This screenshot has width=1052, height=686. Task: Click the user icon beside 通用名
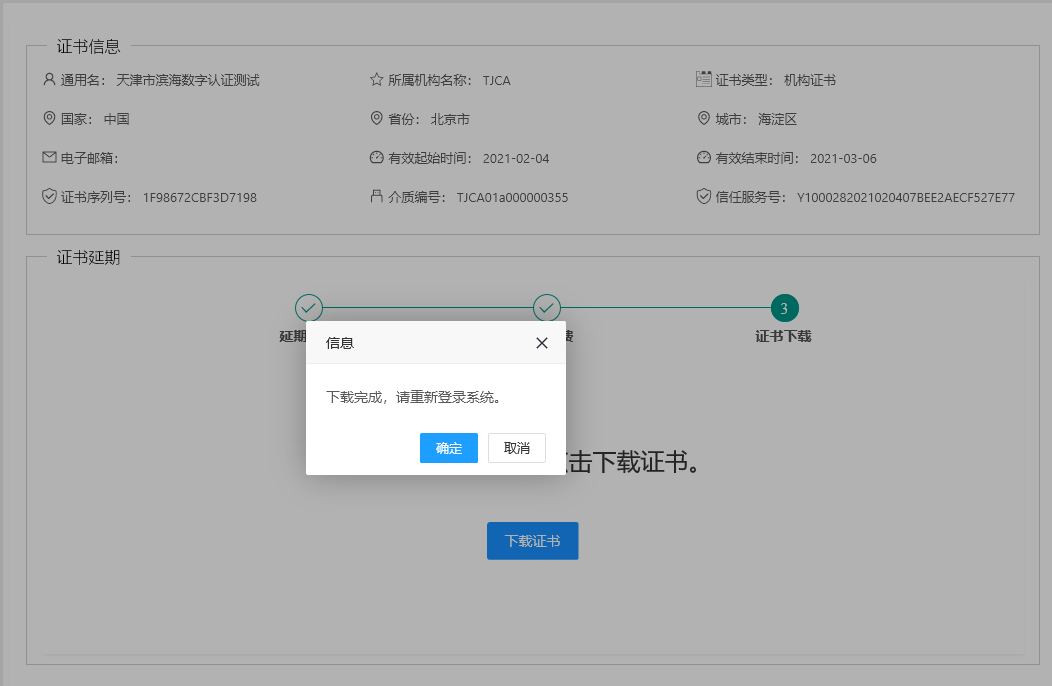click(x=49, y=79)
